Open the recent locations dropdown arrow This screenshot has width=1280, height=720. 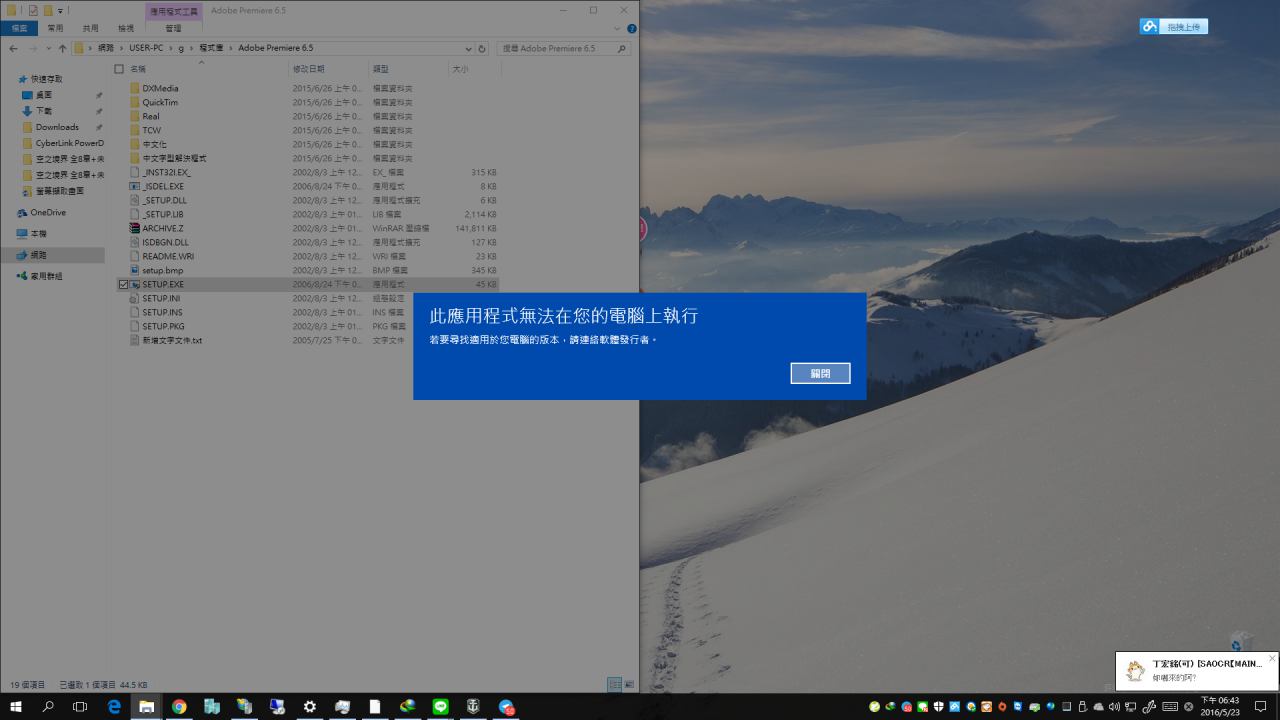(x=49, y=48)
